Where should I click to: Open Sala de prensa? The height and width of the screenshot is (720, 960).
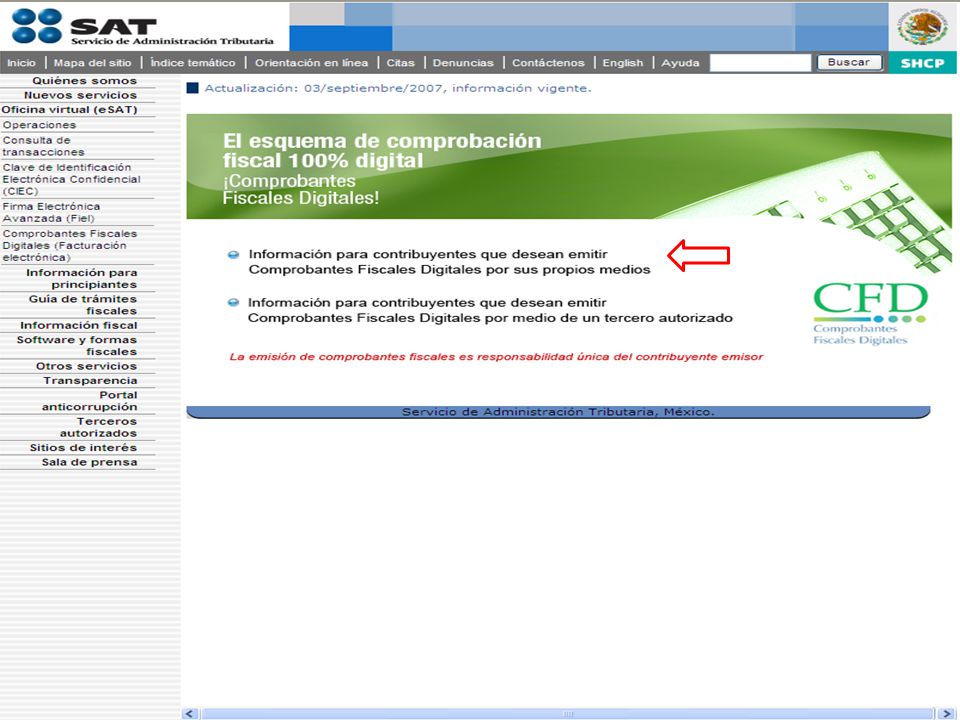[89, 462]
